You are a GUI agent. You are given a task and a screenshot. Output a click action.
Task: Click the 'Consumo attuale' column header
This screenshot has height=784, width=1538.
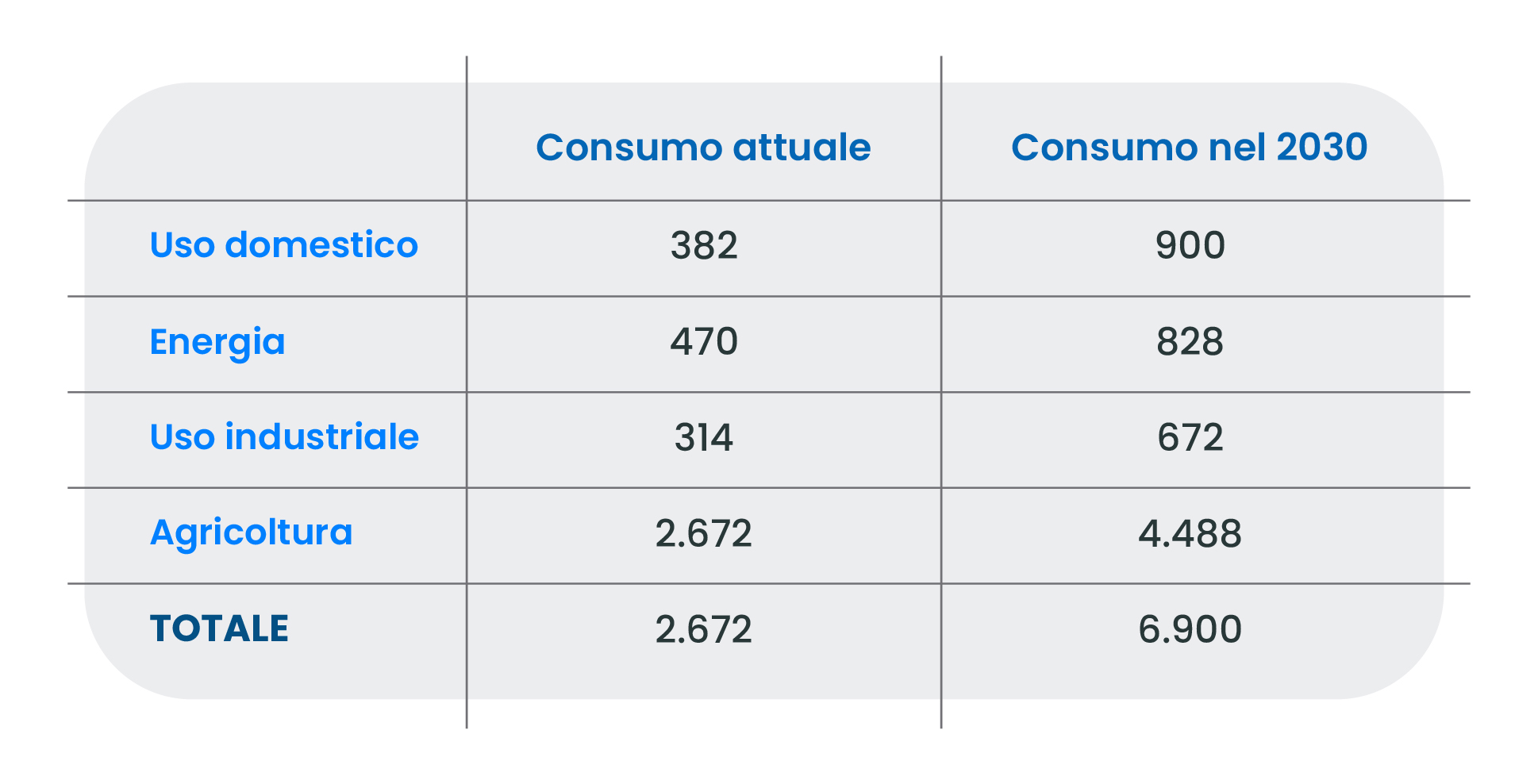click(x=703, y=148)
